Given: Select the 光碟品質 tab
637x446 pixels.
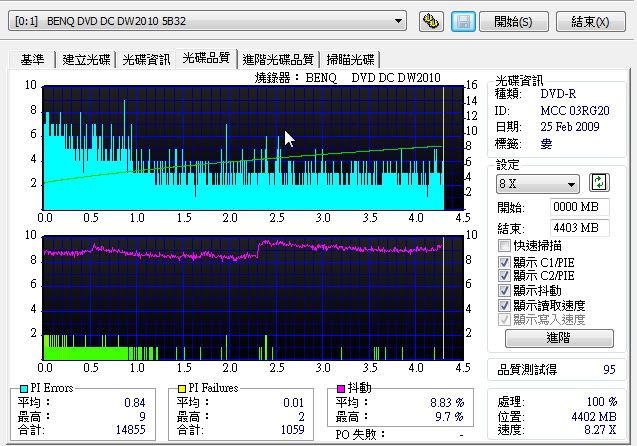Looking at the screenshot, I should (206, 58).
